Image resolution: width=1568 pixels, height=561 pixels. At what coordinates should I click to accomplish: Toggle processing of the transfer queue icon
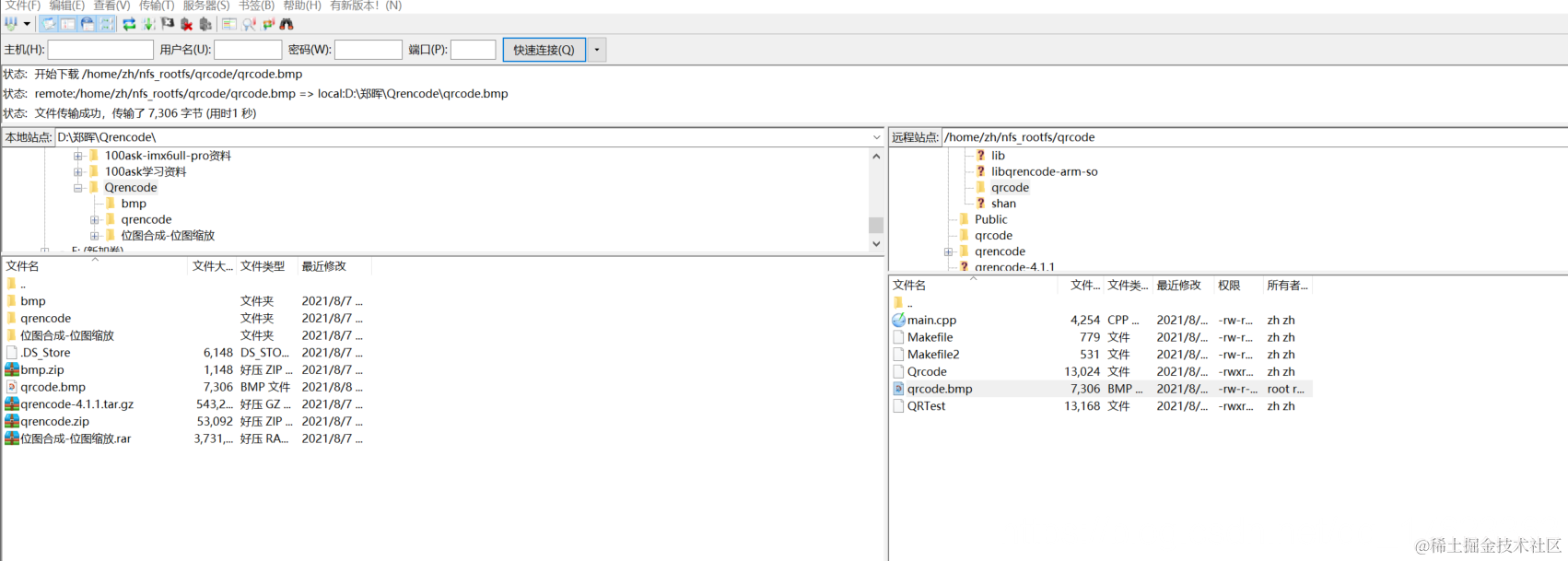pos(148,24)
